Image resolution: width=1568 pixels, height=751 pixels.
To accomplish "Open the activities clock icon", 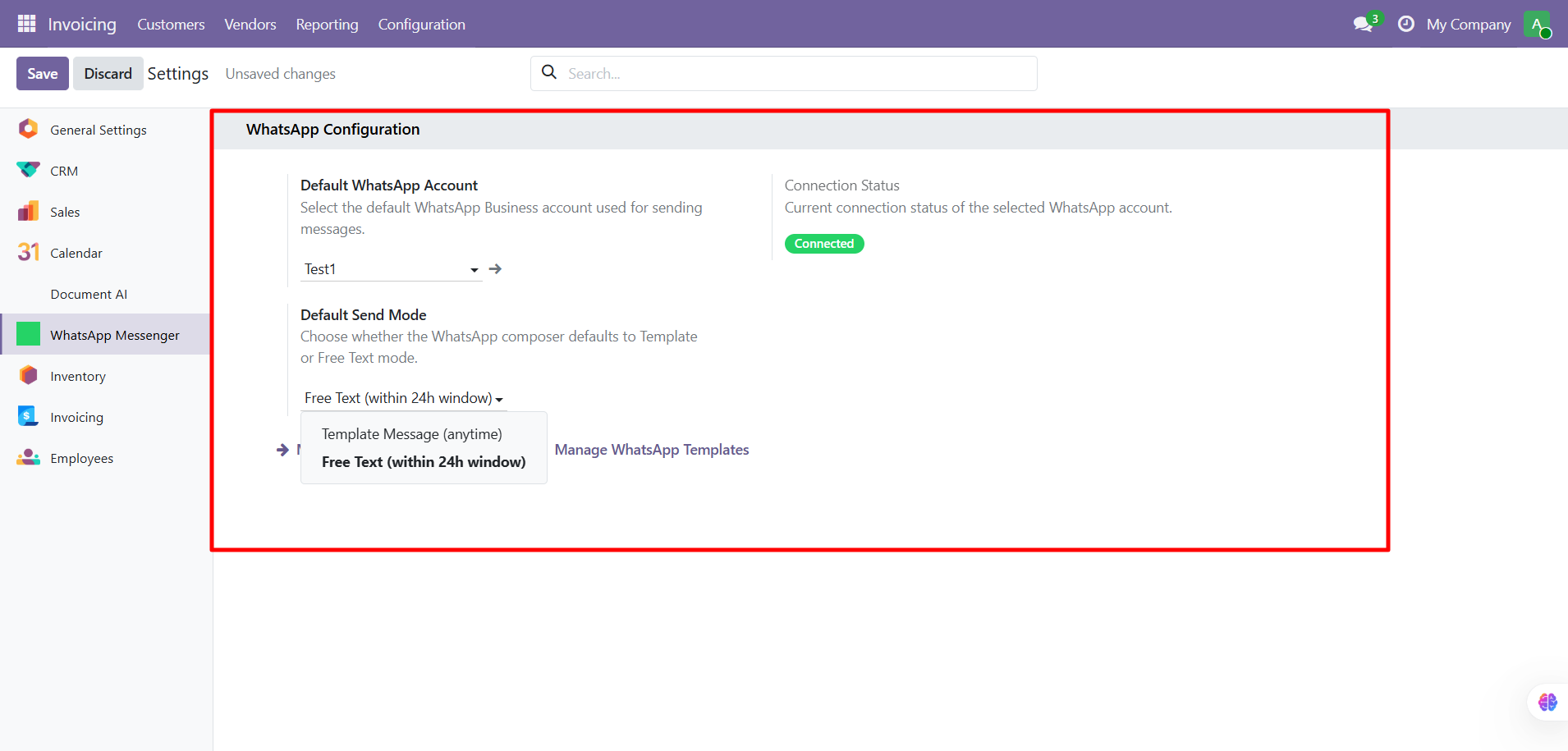I will pyautogui.click(x=1405, y=24).
